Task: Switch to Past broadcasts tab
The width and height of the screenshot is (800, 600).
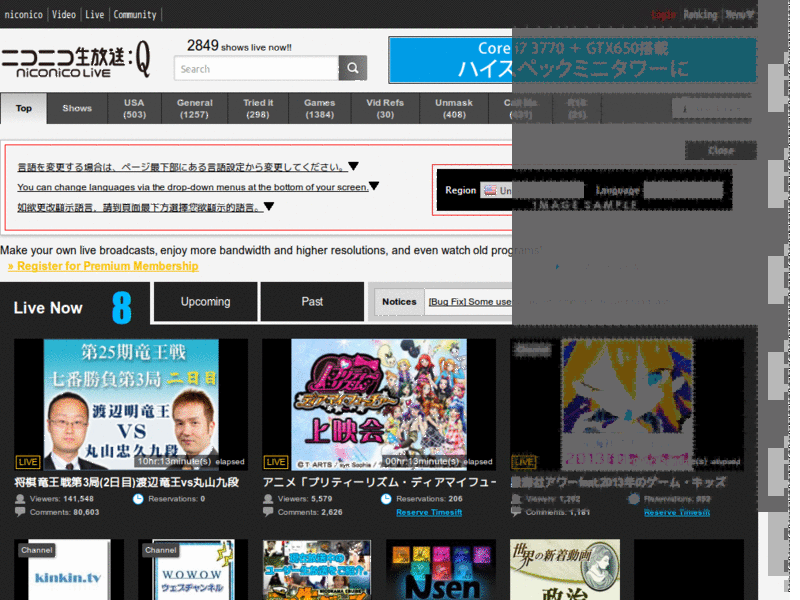Action: (312, 302)
